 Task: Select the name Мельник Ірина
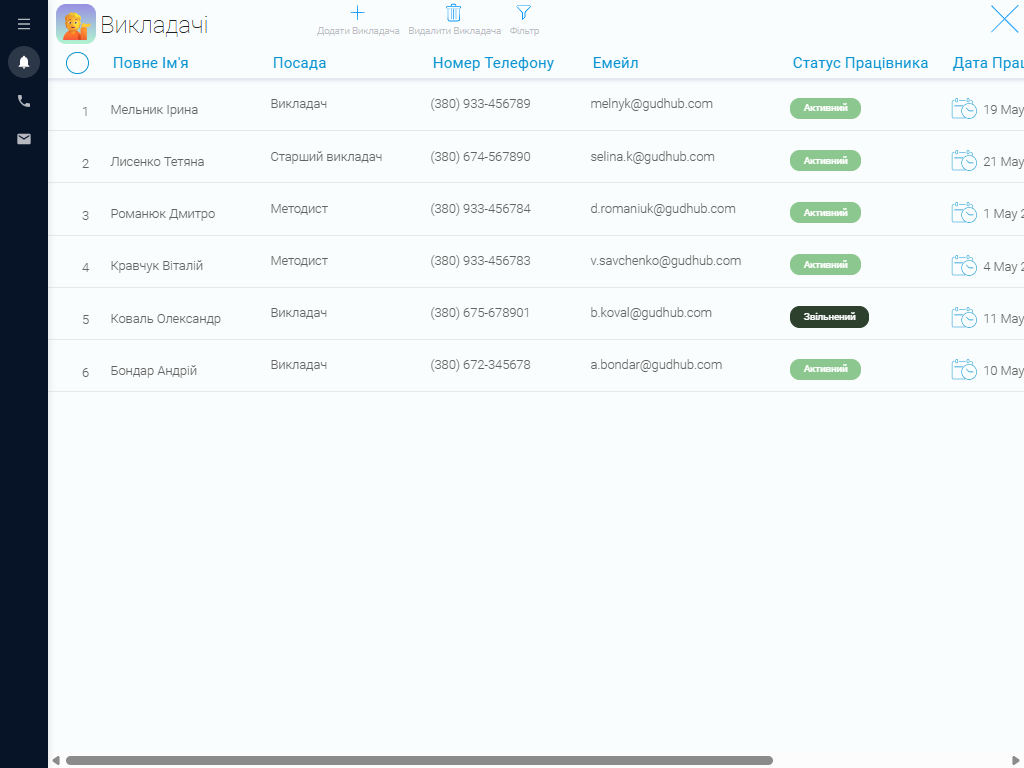pyautogui.click(x=154, y=110)
